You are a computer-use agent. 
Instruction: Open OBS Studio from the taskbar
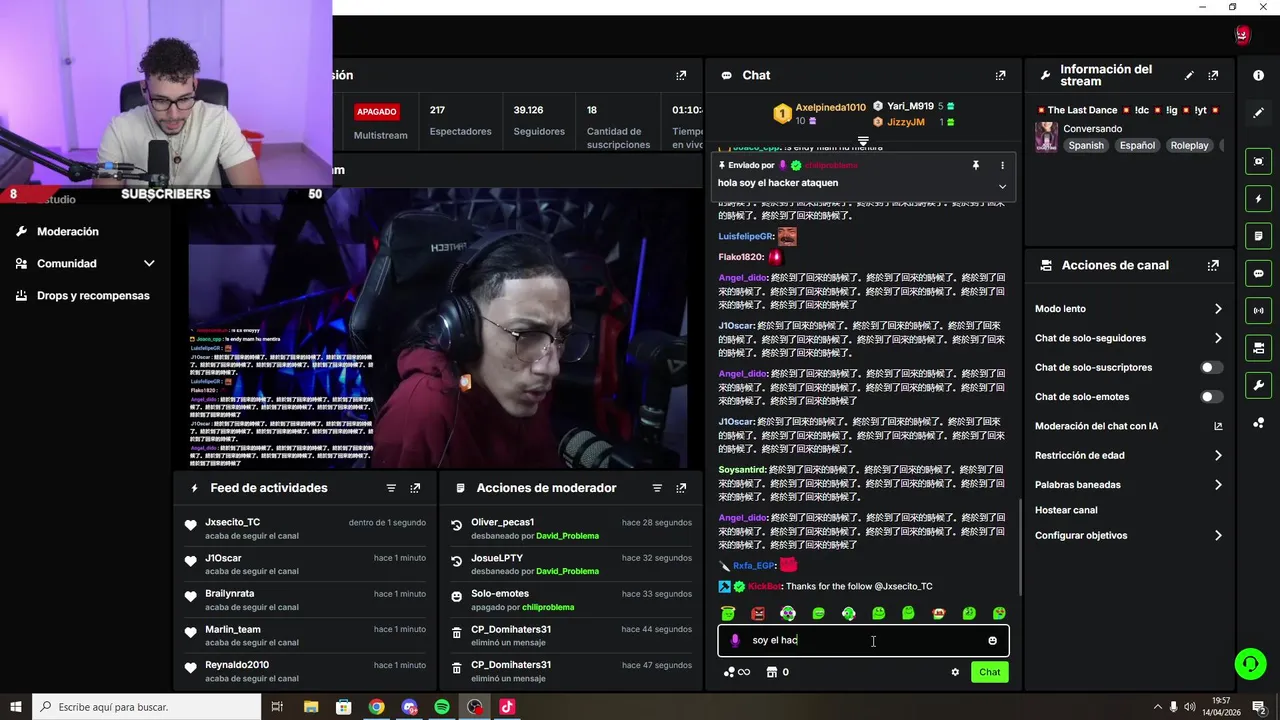(474, 707)
